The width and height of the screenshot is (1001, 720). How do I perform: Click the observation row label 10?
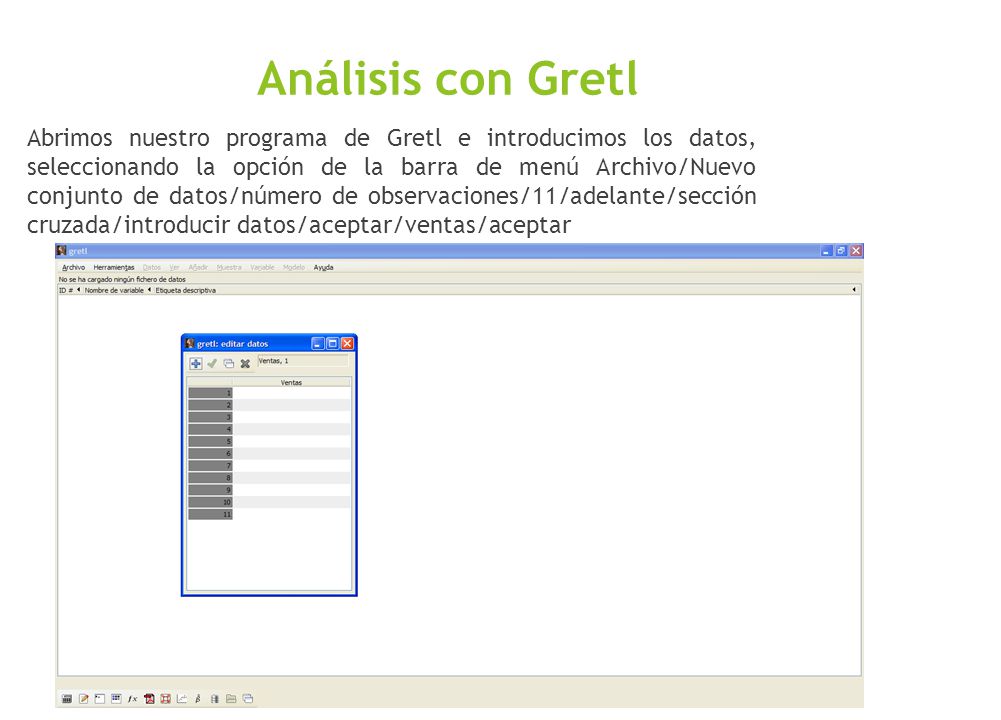210,502
